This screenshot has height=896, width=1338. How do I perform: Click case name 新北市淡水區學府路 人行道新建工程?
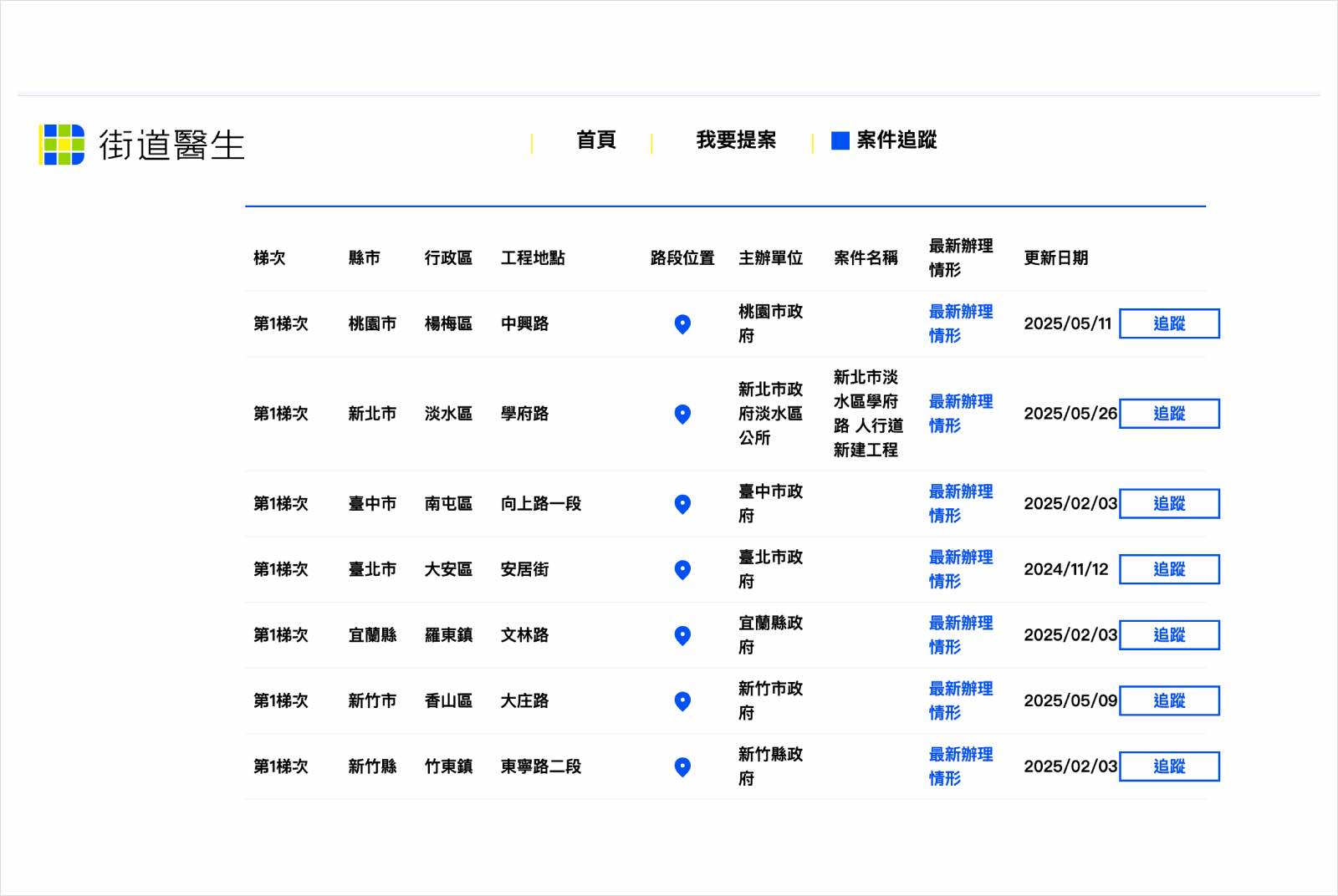coord(868,414)
